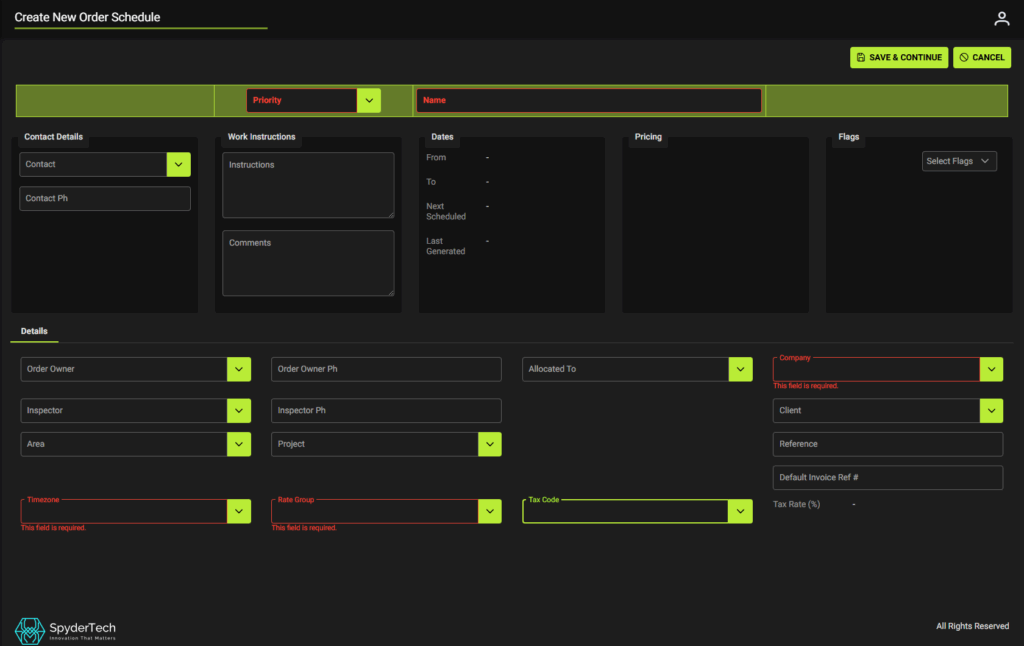Viewport: 1024px width, 646px height.
Task: Click the Timezone dropdown chevron
Action: [239, 511]
